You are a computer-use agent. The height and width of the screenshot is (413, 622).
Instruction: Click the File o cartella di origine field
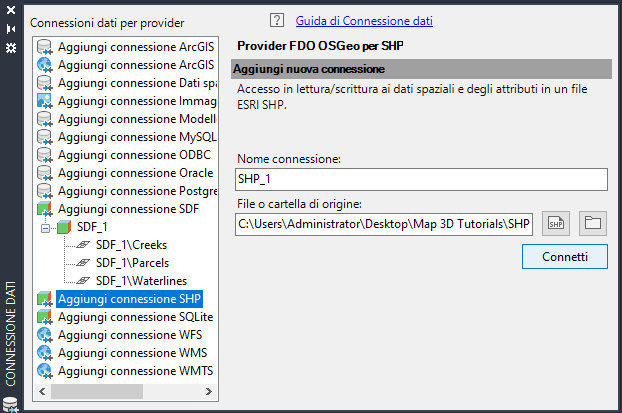pos(385,223)
